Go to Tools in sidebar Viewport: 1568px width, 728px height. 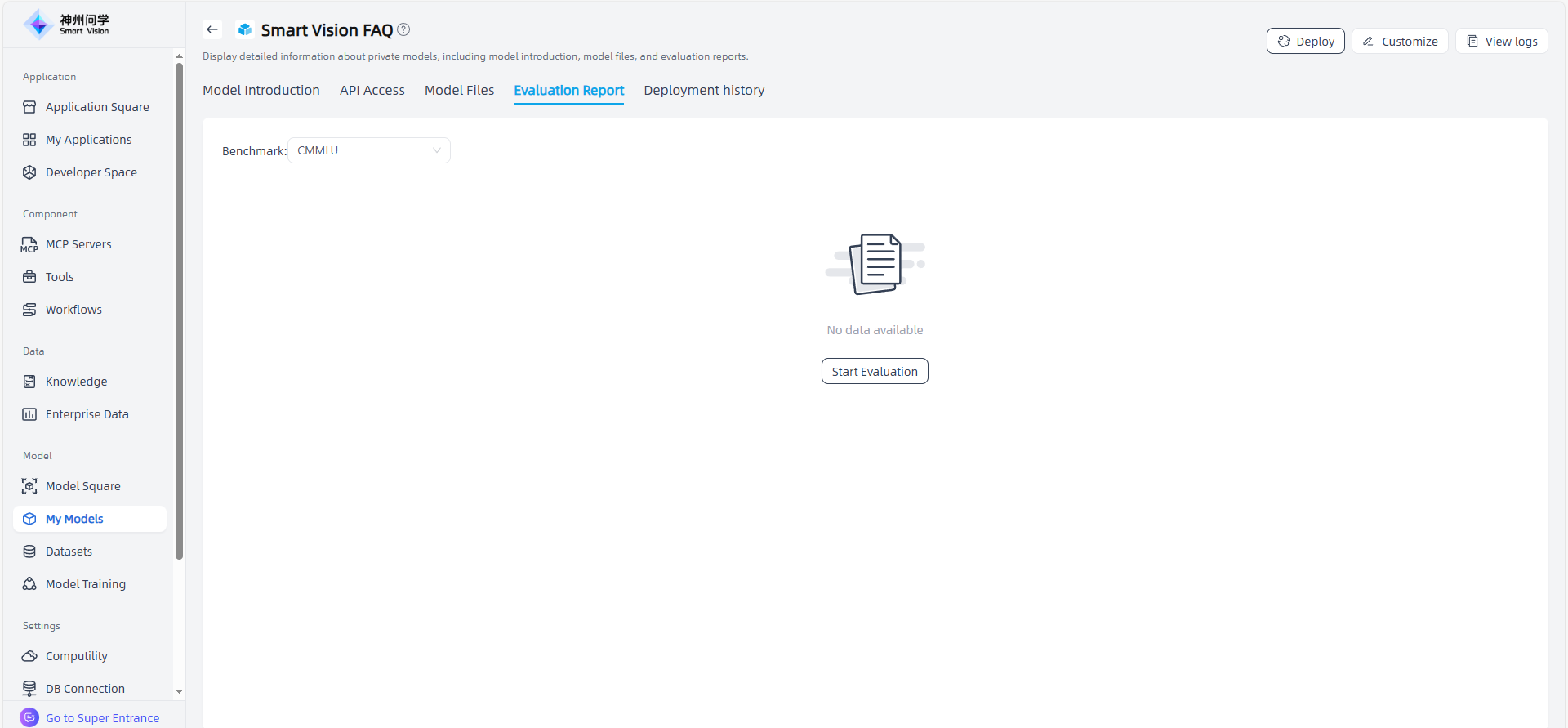point(60,277)
